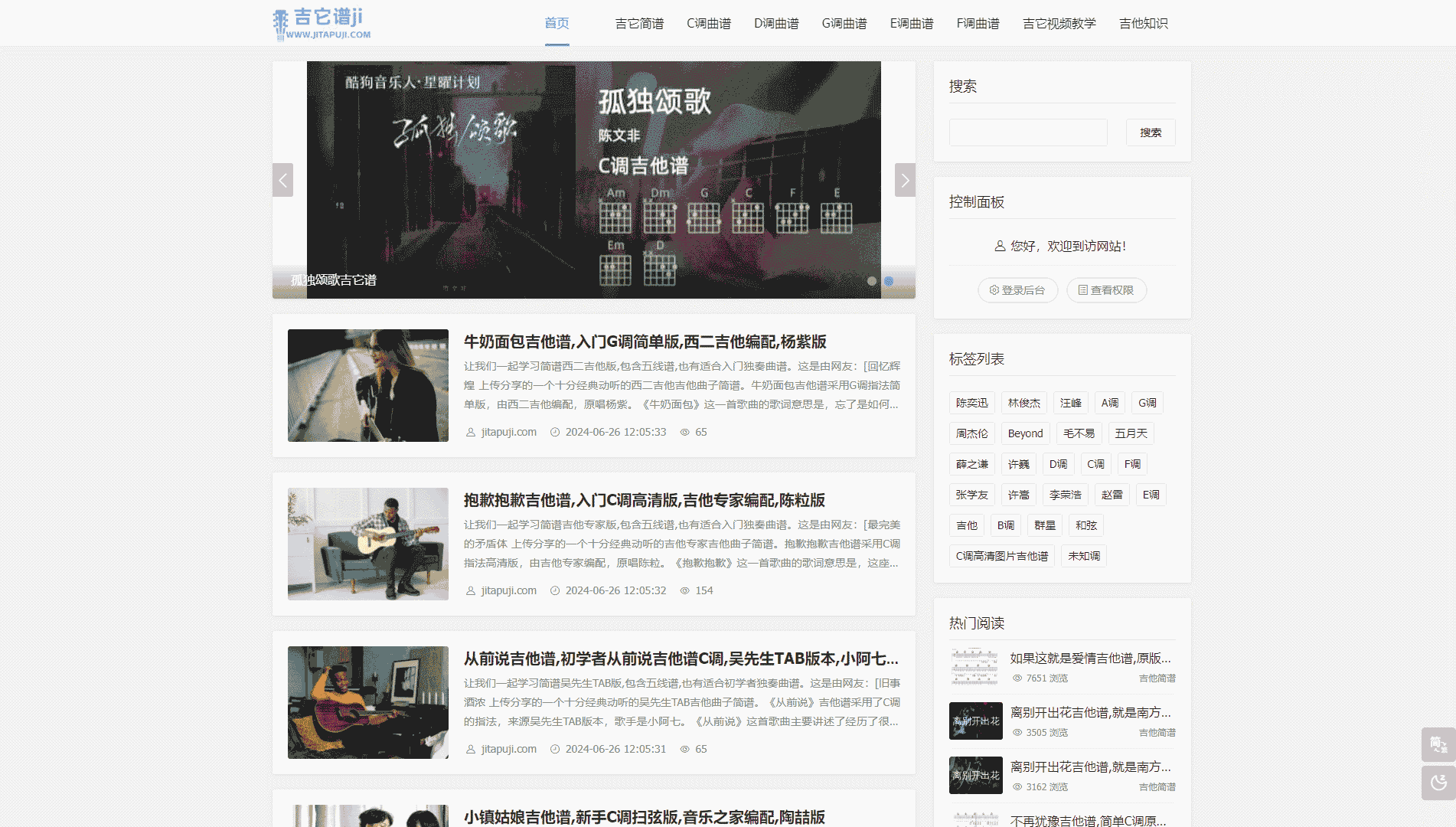Viewport: 1456px width, 827px height.
Task: Open hot article thumbnail with 3162 浏览
Action: tap(976, 775)
